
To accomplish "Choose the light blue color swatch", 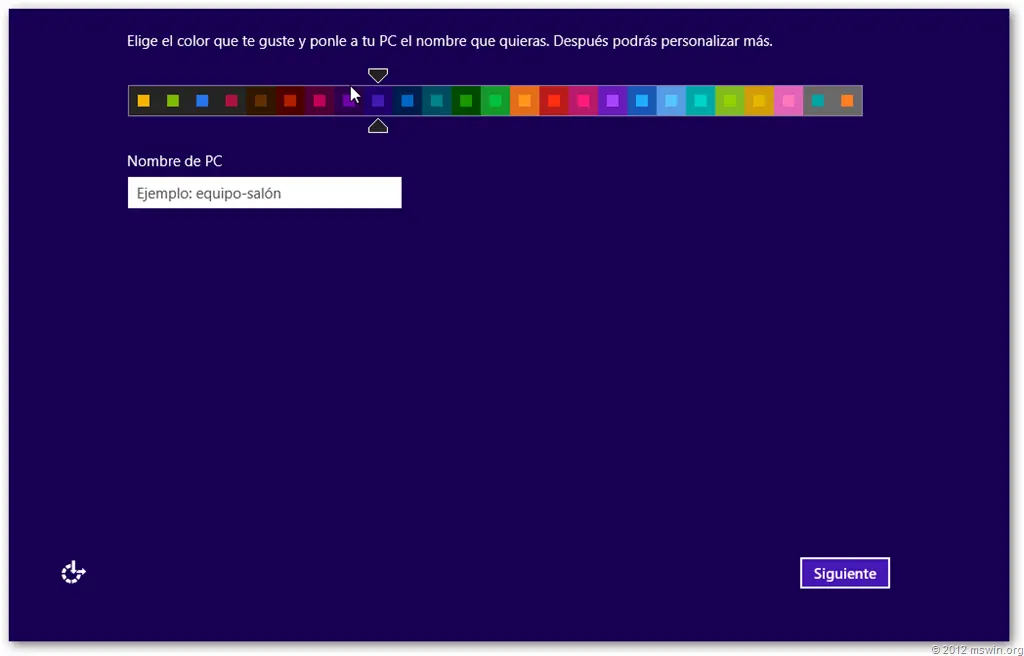I will coord(671,101).
